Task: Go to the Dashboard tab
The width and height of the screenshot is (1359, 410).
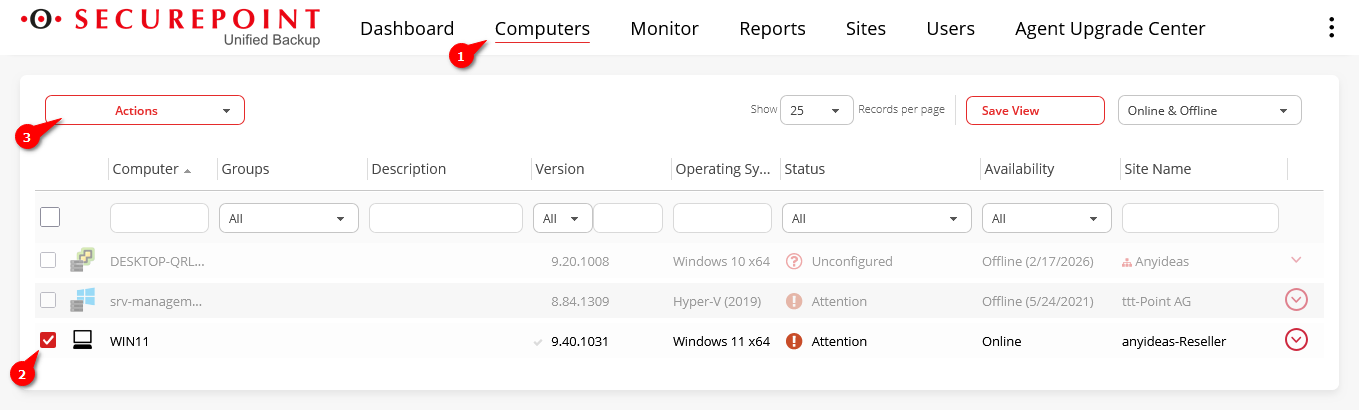Action: [407, 29]
